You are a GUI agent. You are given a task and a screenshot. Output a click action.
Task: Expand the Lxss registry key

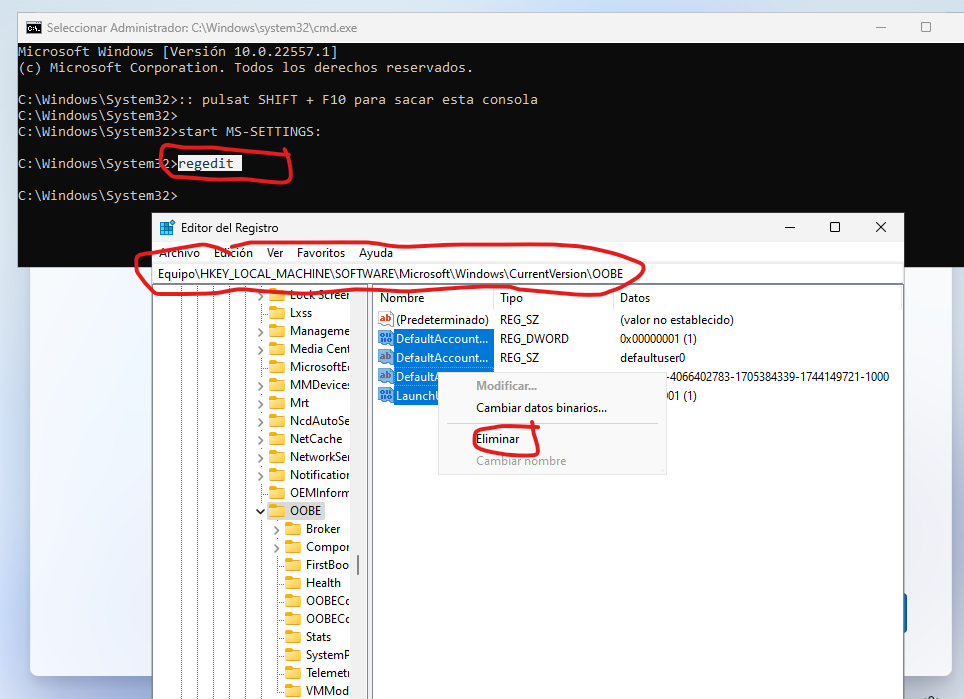pyautogui.click(x=261, y=313)
